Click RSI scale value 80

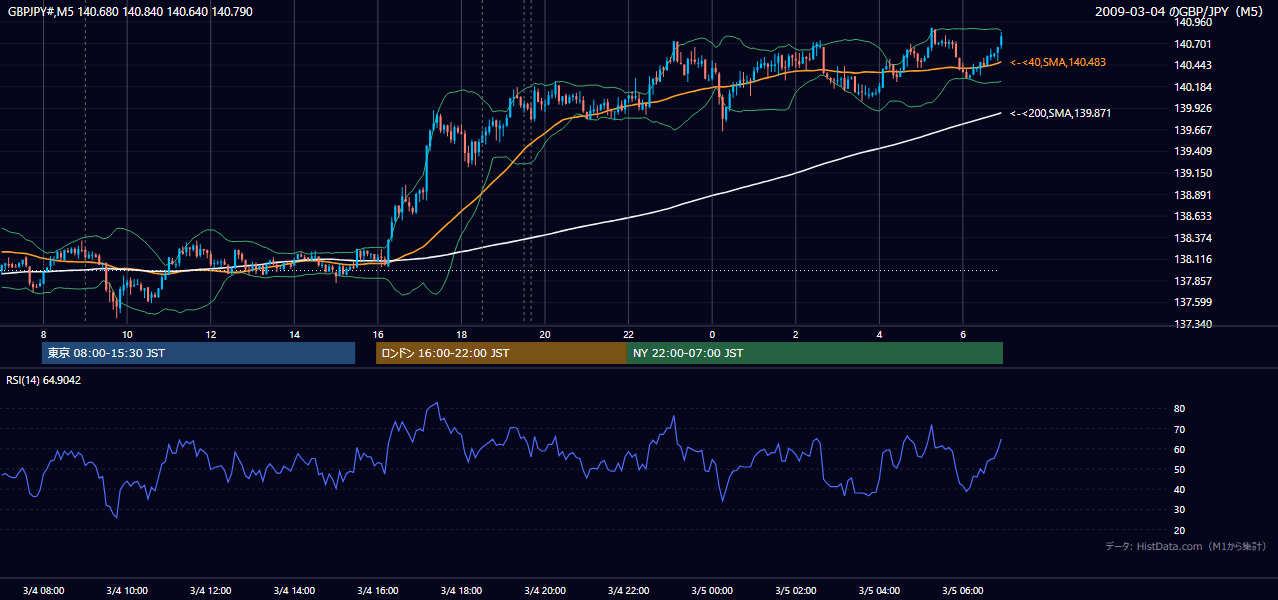click(x=1179, y=409)
